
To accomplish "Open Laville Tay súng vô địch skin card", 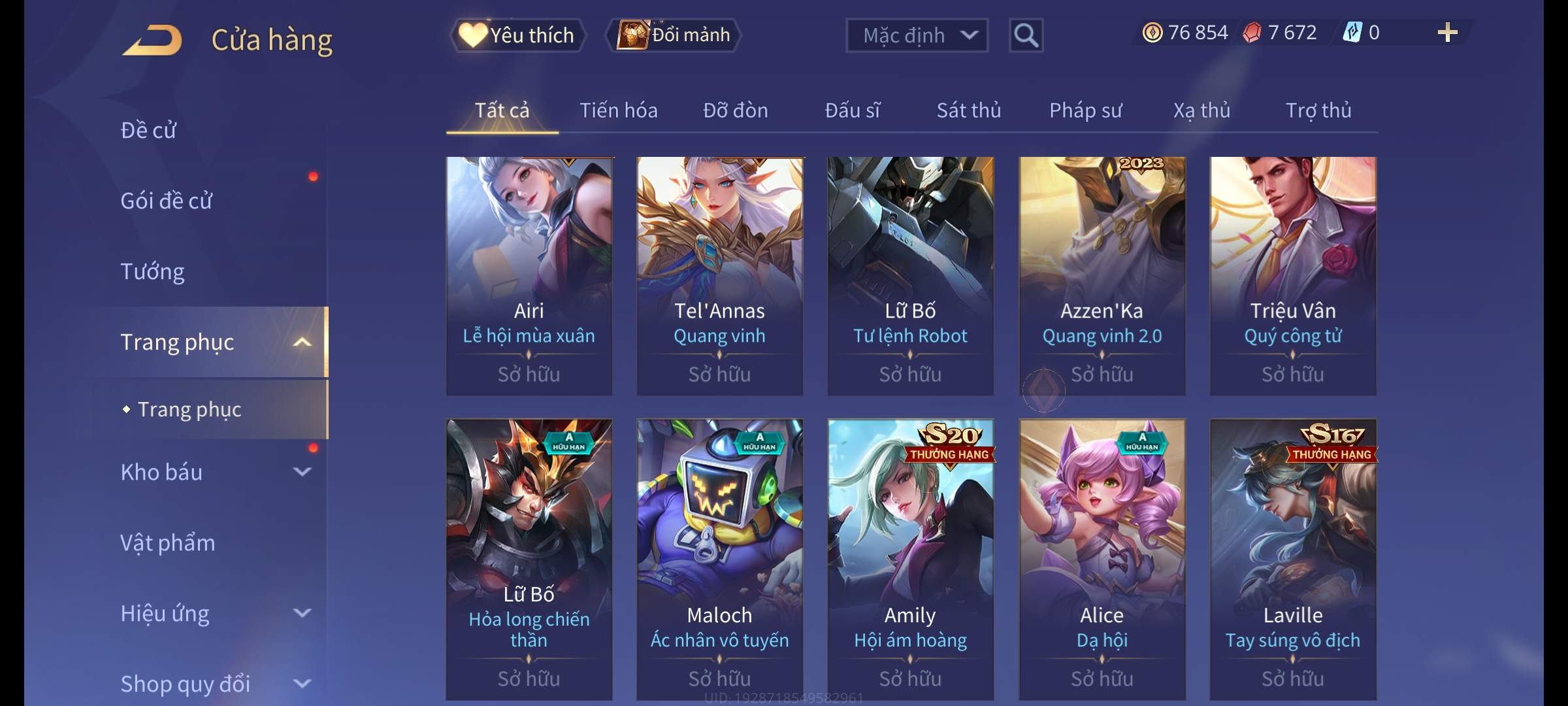I will (x=1293, y=560).
